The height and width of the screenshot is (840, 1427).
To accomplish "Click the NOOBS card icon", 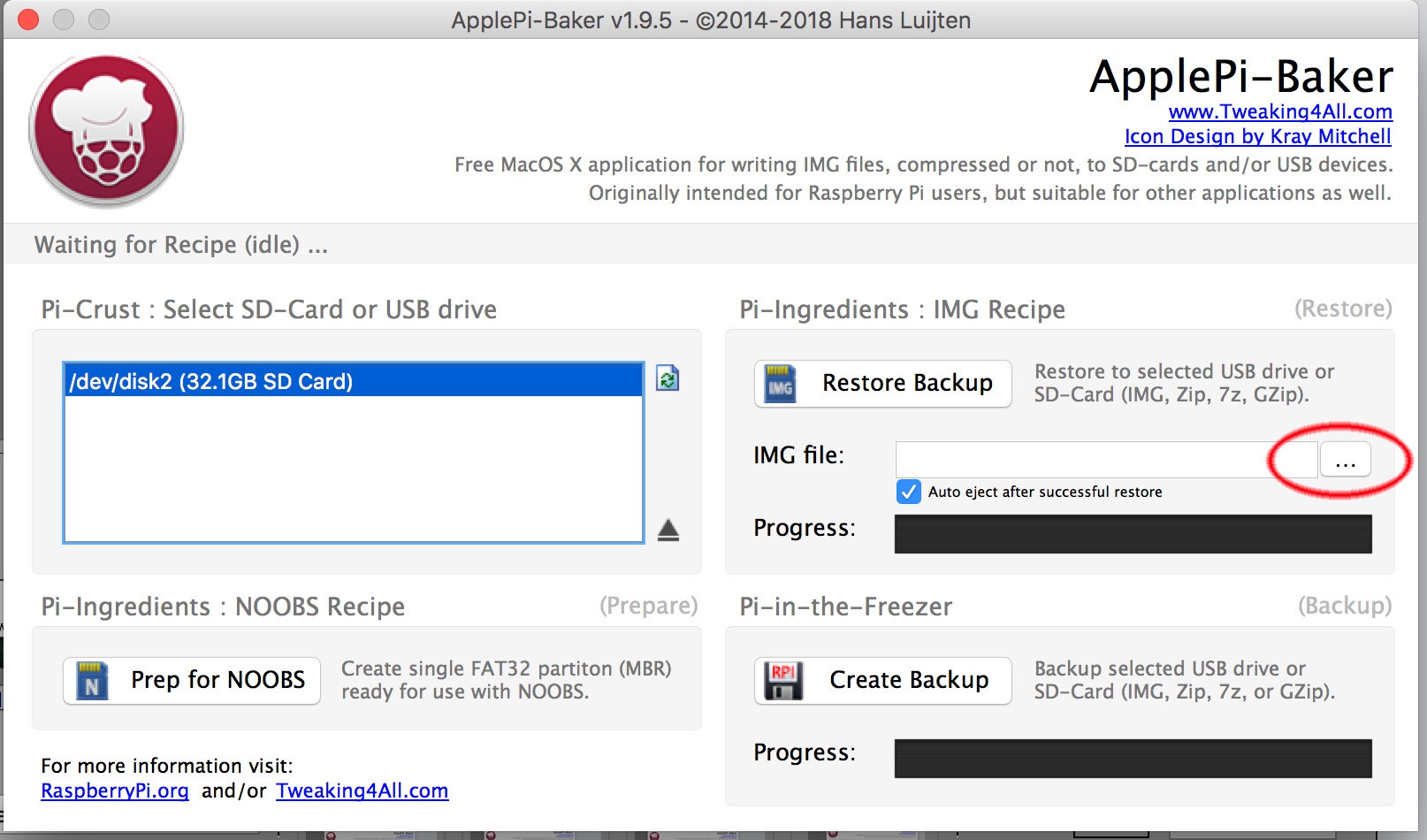I will [92, 681].
